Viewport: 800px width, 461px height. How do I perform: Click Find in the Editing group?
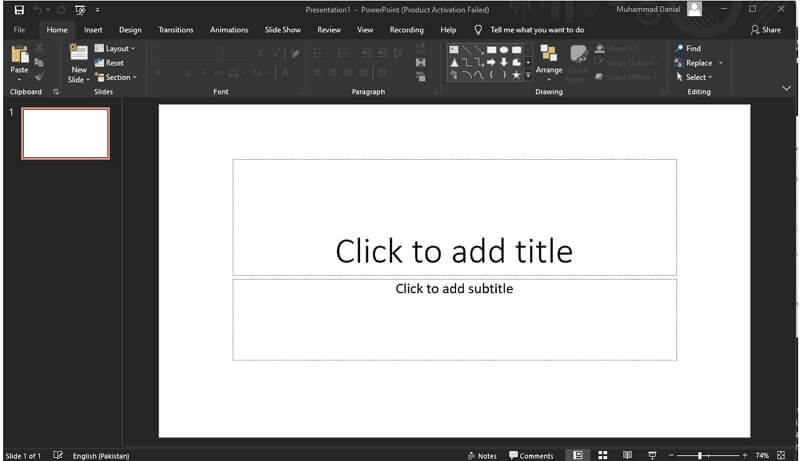(688, 48)
